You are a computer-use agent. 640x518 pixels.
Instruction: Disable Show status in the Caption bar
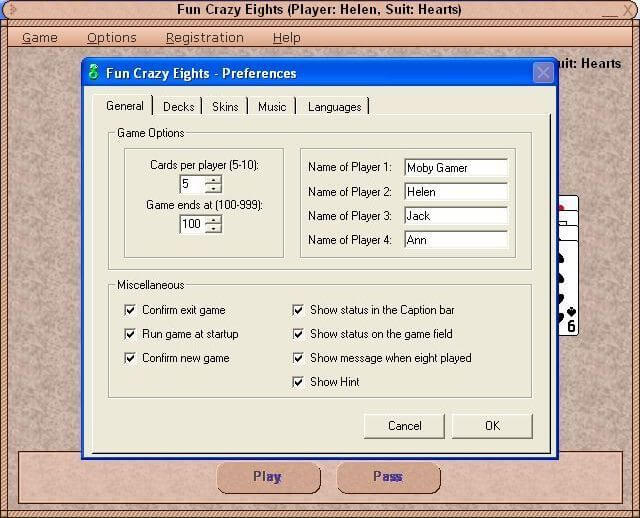point(298,310)
